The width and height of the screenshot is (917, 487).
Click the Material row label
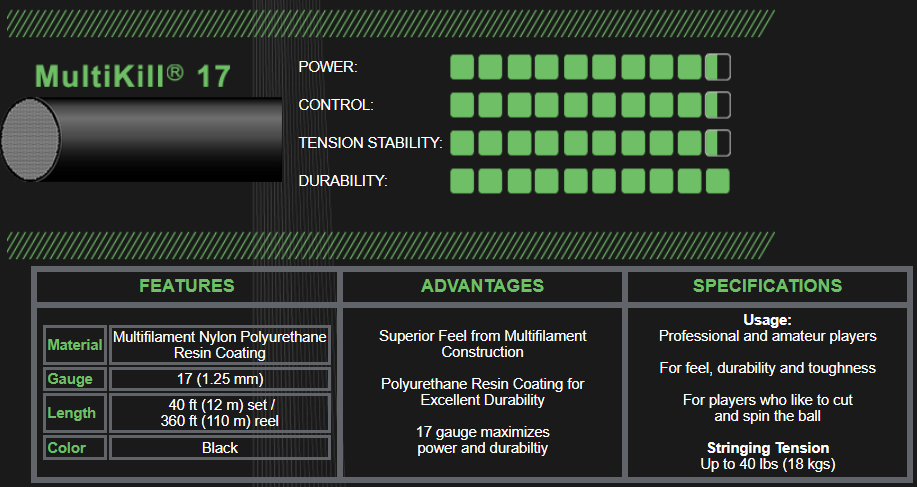click(75, 345)
